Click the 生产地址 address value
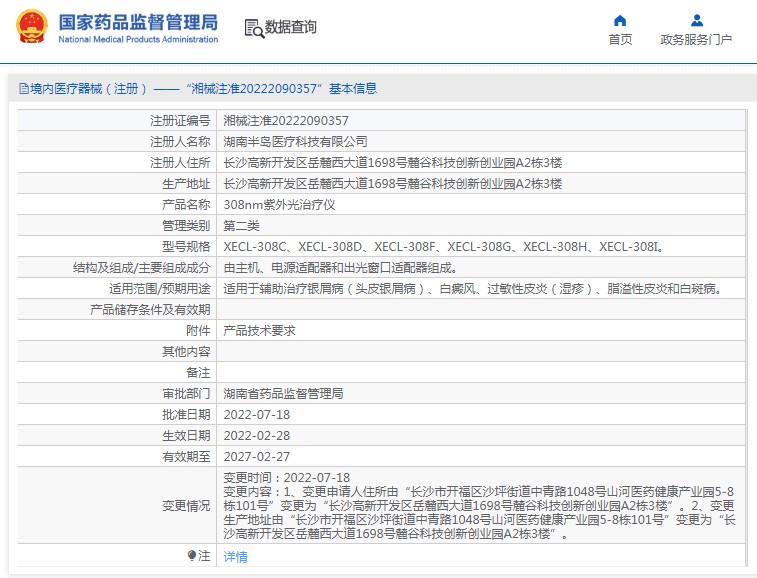The image size is (757, 578). (393, 183)
